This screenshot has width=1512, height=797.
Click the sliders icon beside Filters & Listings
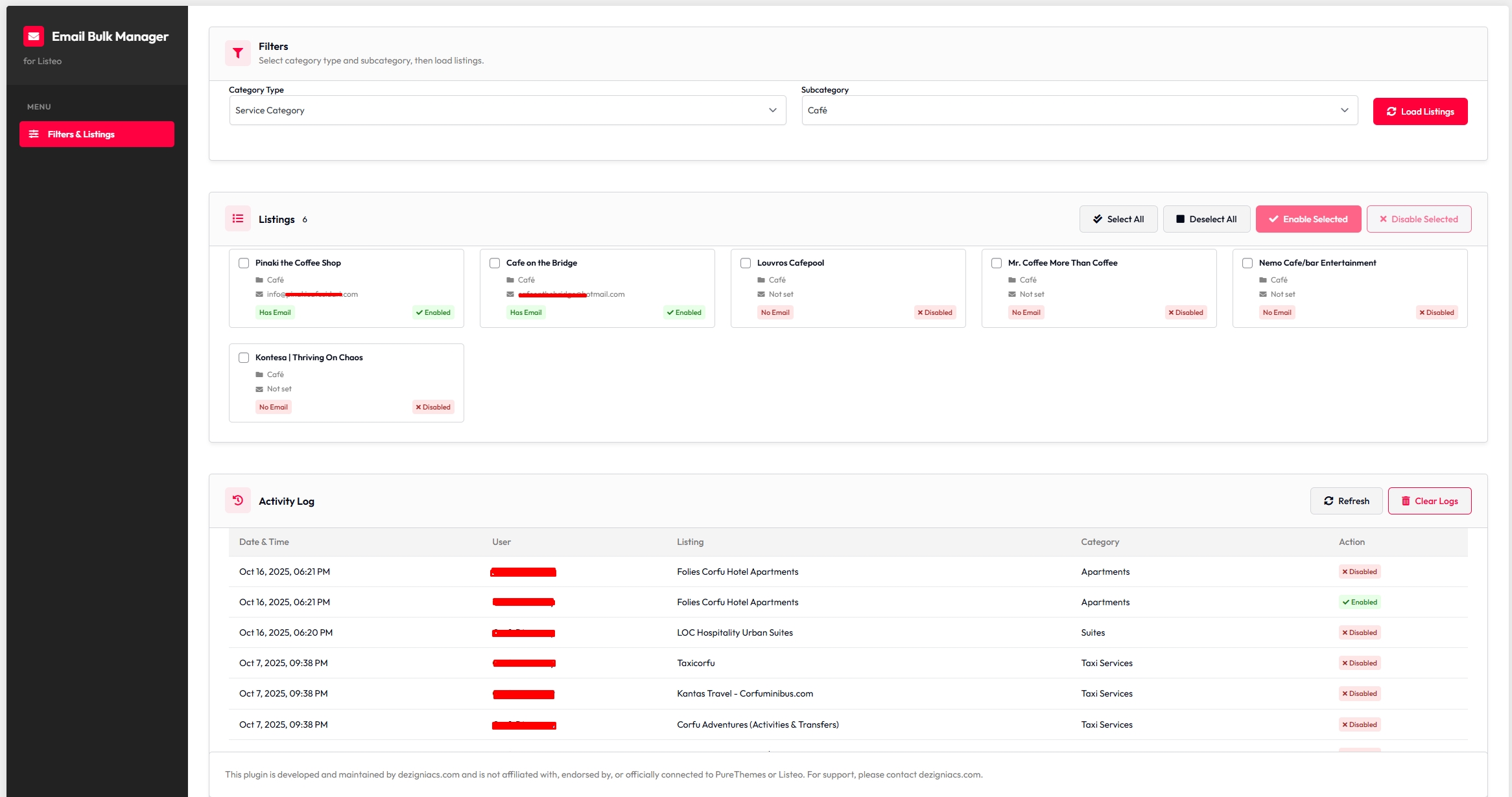34,134
